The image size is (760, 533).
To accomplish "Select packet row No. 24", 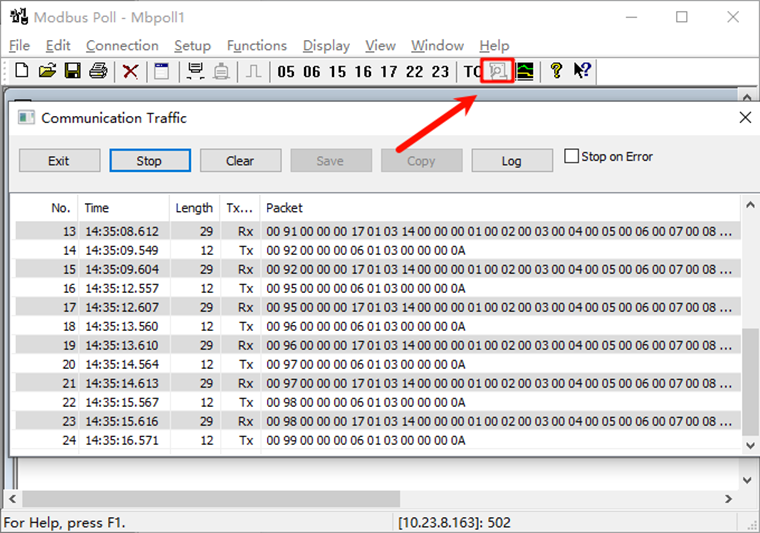I will tap(378, 440).
